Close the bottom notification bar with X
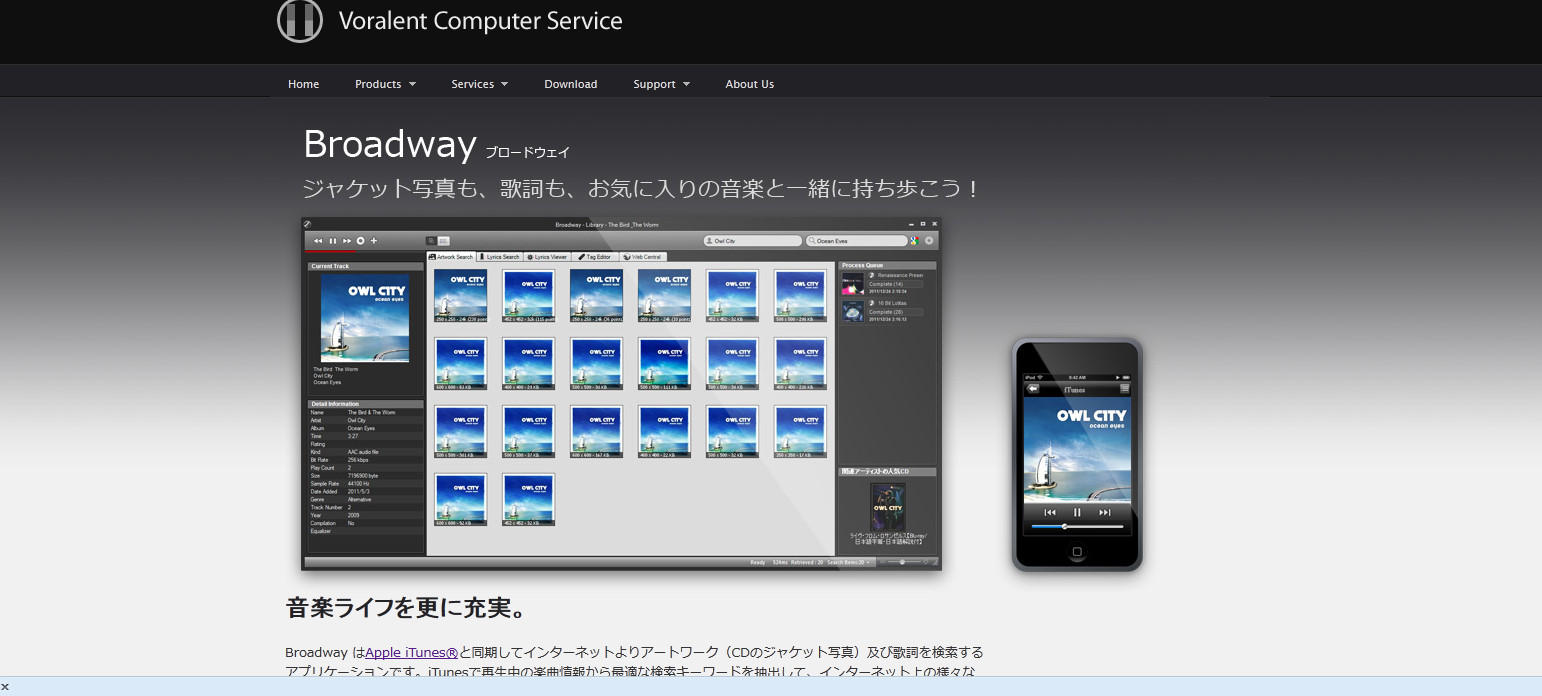This screenshot has width=1542, height=696. pyautogui.click(x=5, y=686)
